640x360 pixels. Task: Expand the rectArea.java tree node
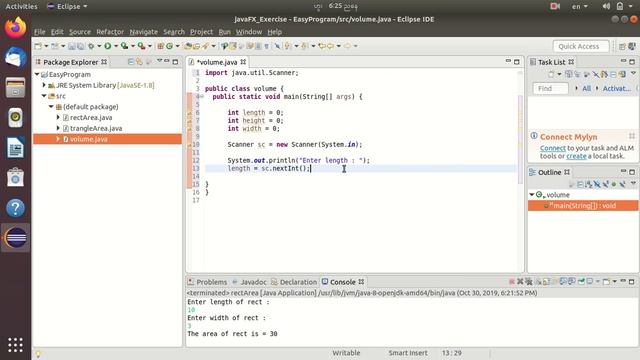[x=58, y=118]
